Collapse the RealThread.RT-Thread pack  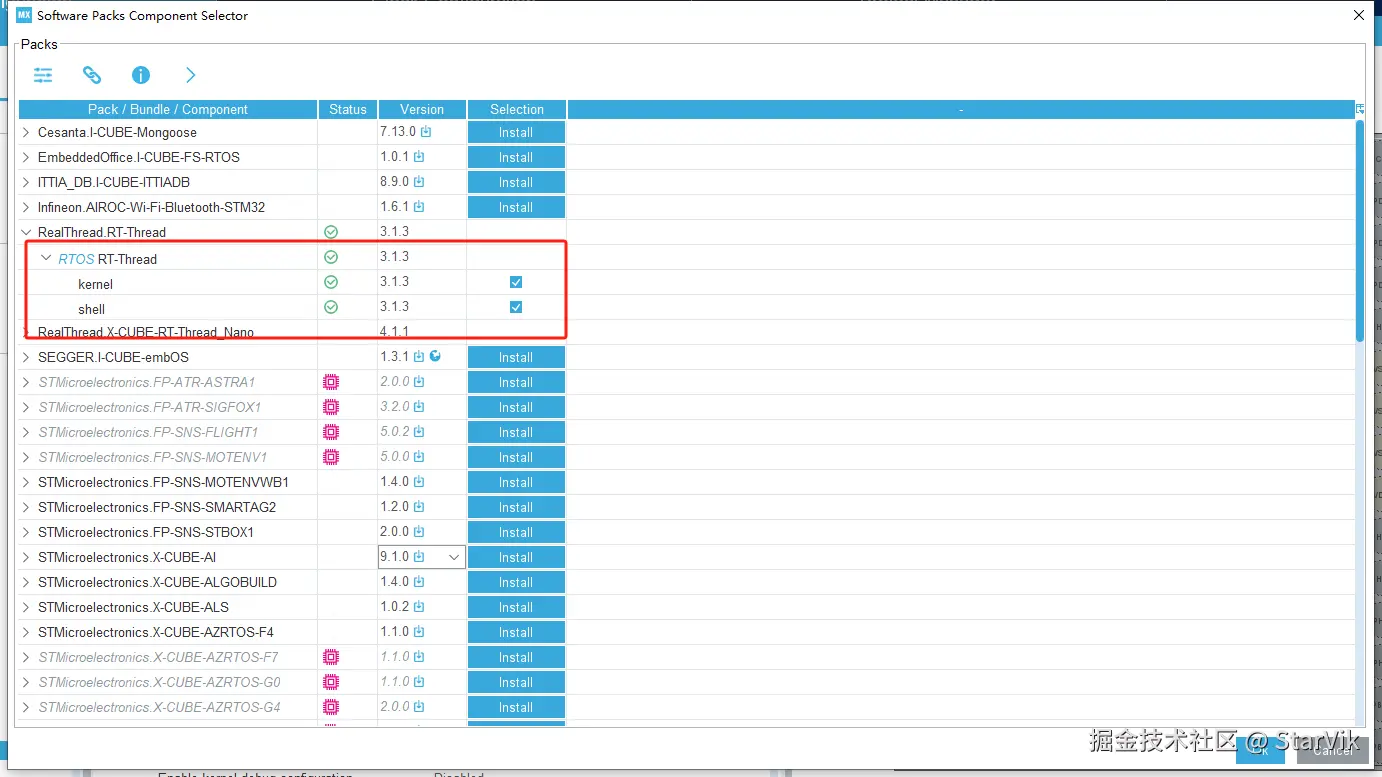coord(26,232)
